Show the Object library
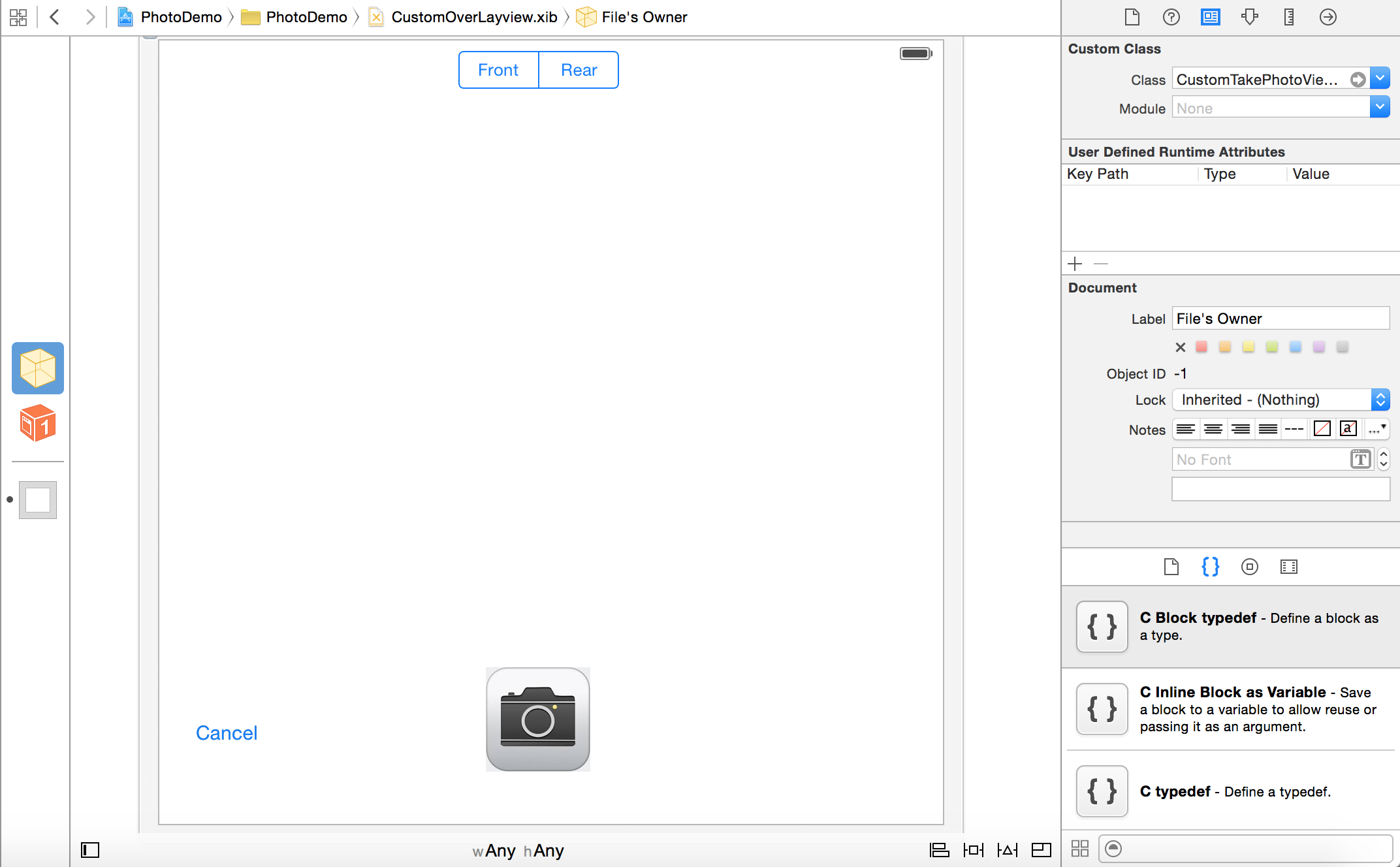Screen dimensions: 1400x867 click(x=1249, y=567)
